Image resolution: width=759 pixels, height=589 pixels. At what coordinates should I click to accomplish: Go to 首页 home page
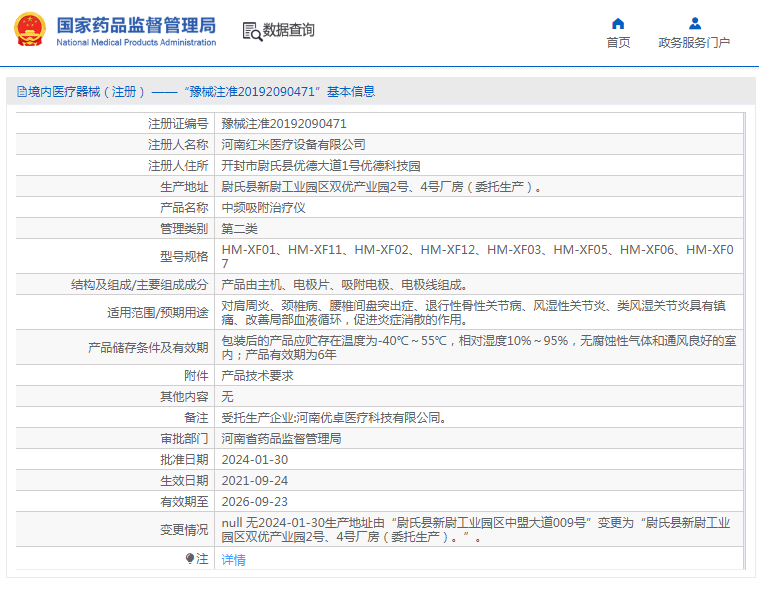point(618,43)
